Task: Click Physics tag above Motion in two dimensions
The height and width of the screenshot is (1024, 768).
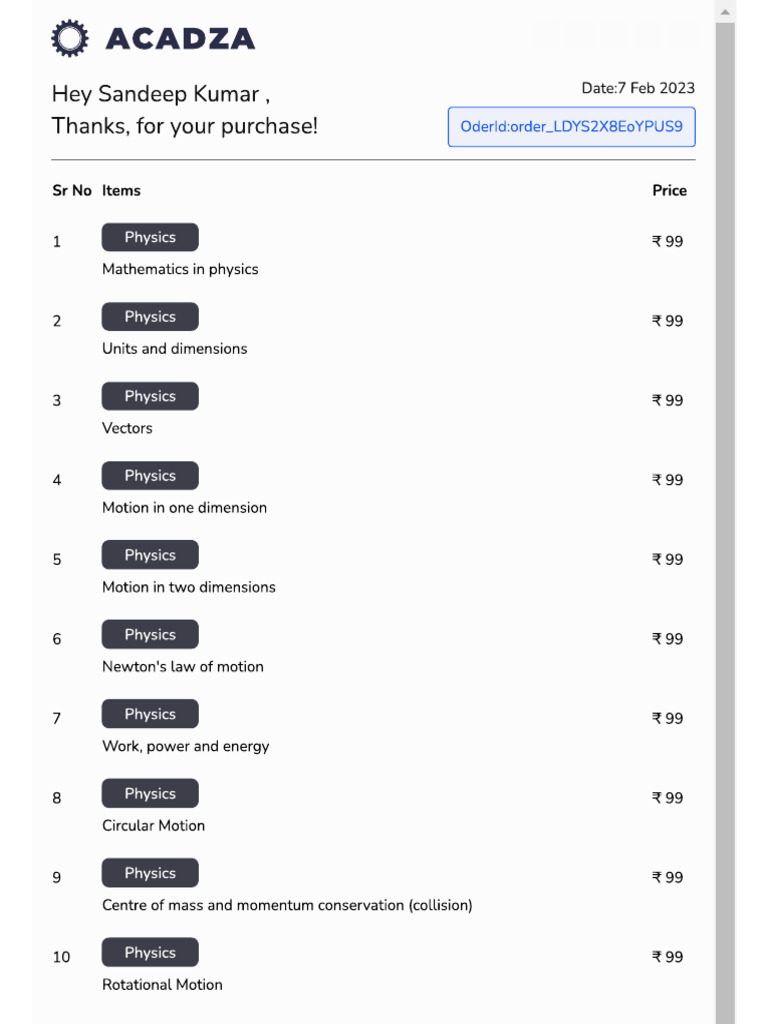Action: point(150,556)
